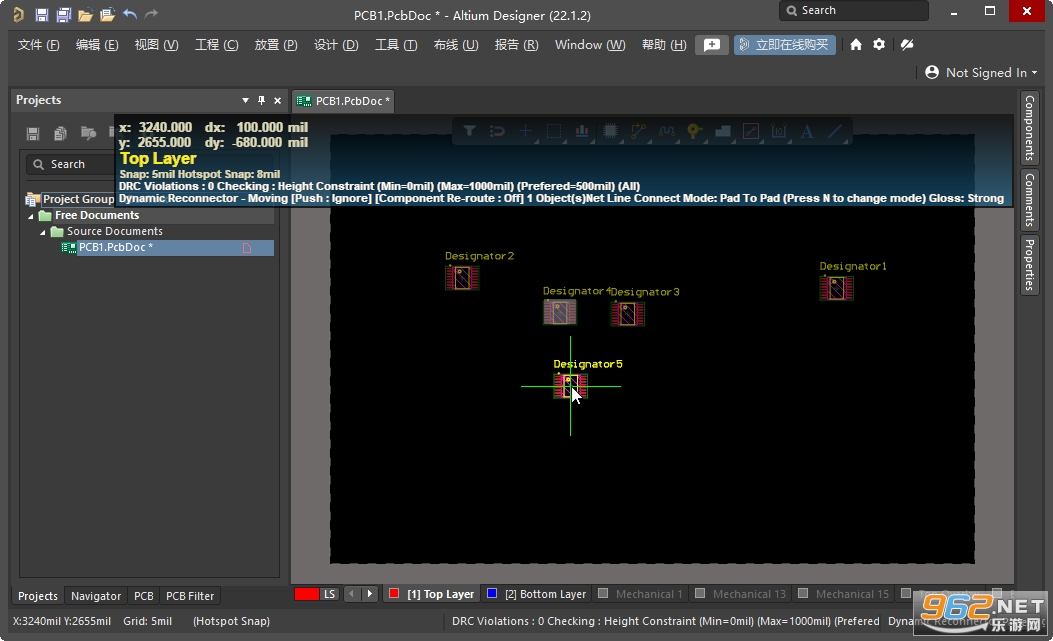Open the 报告 (R) menu

[x=516, y=45]
